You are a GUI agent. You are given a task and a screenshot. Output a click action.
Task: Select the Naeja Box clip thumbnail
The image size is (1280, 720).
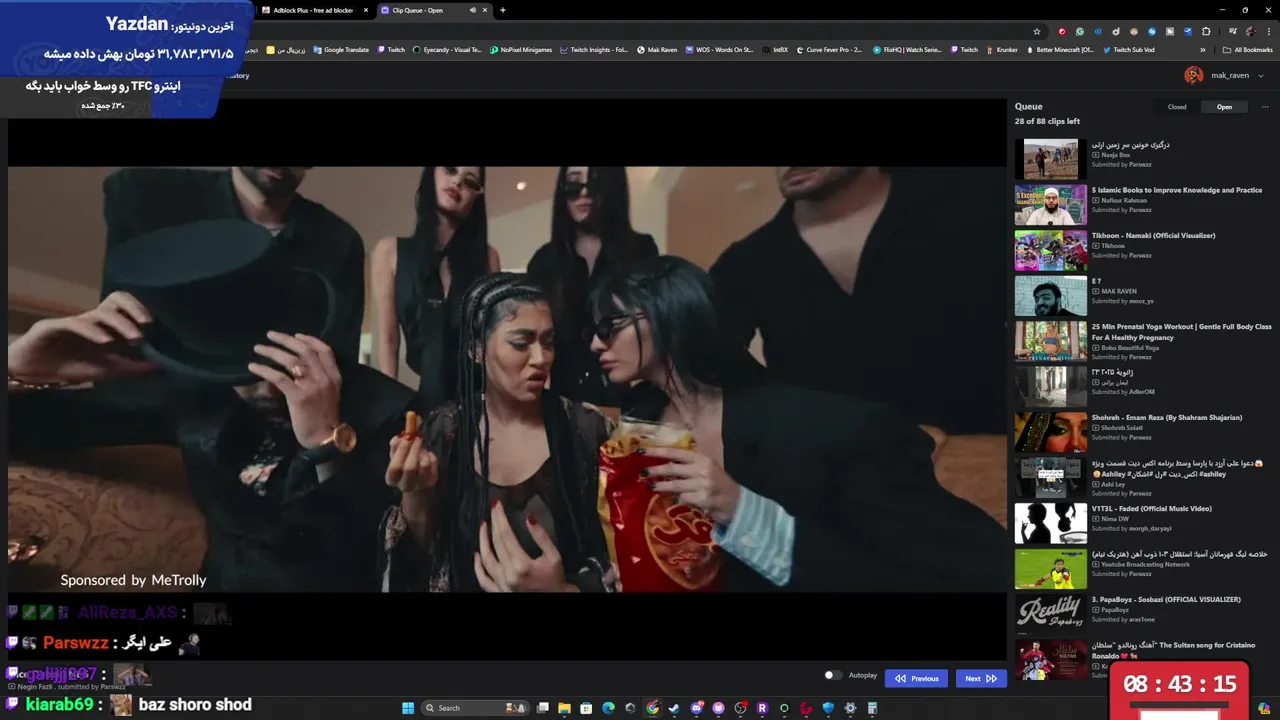(x=1050, y=159)
